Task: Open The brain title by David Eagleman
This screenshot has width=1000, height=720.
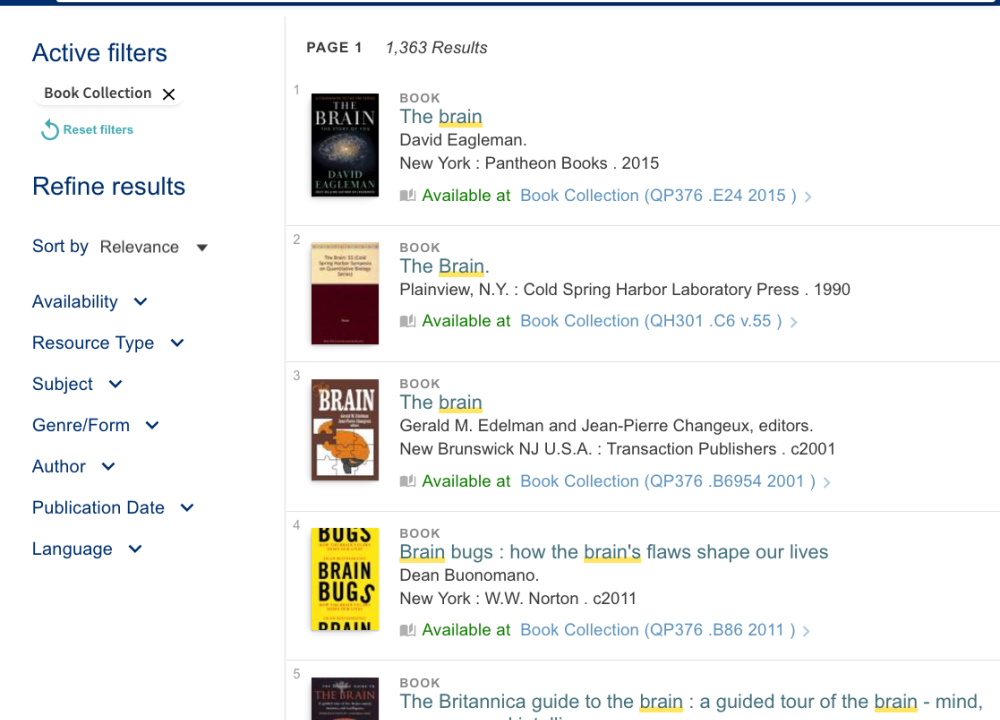Action: (441, 117)
